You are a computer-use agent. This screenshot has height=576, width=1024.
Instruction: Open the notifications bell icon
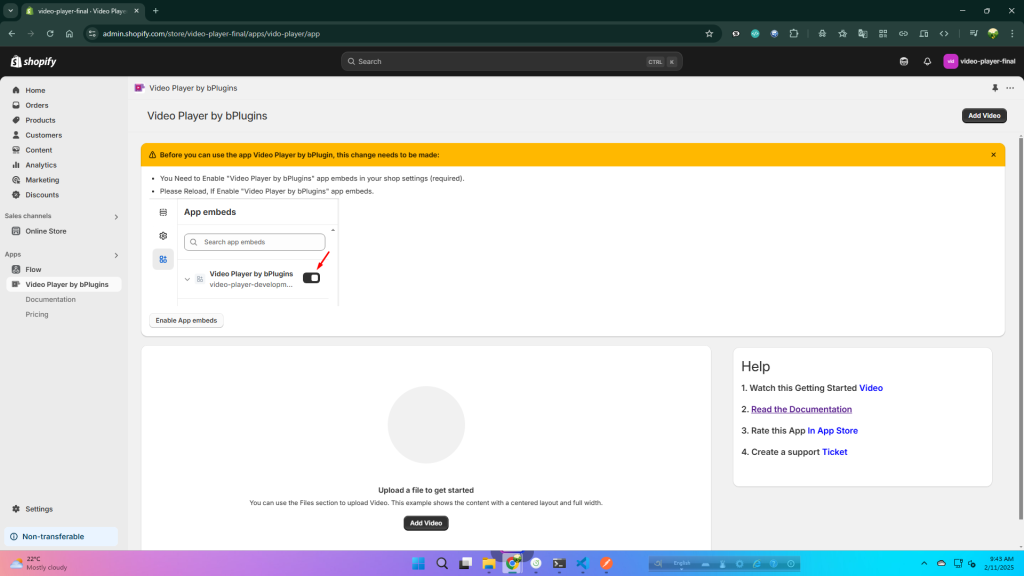927,61
